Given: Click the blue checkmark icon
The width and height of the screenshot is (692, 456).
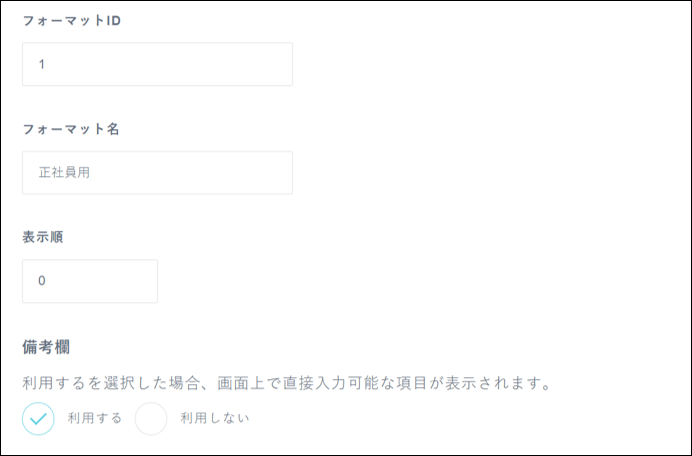Looking at the screenshot, I should point(39,419).
